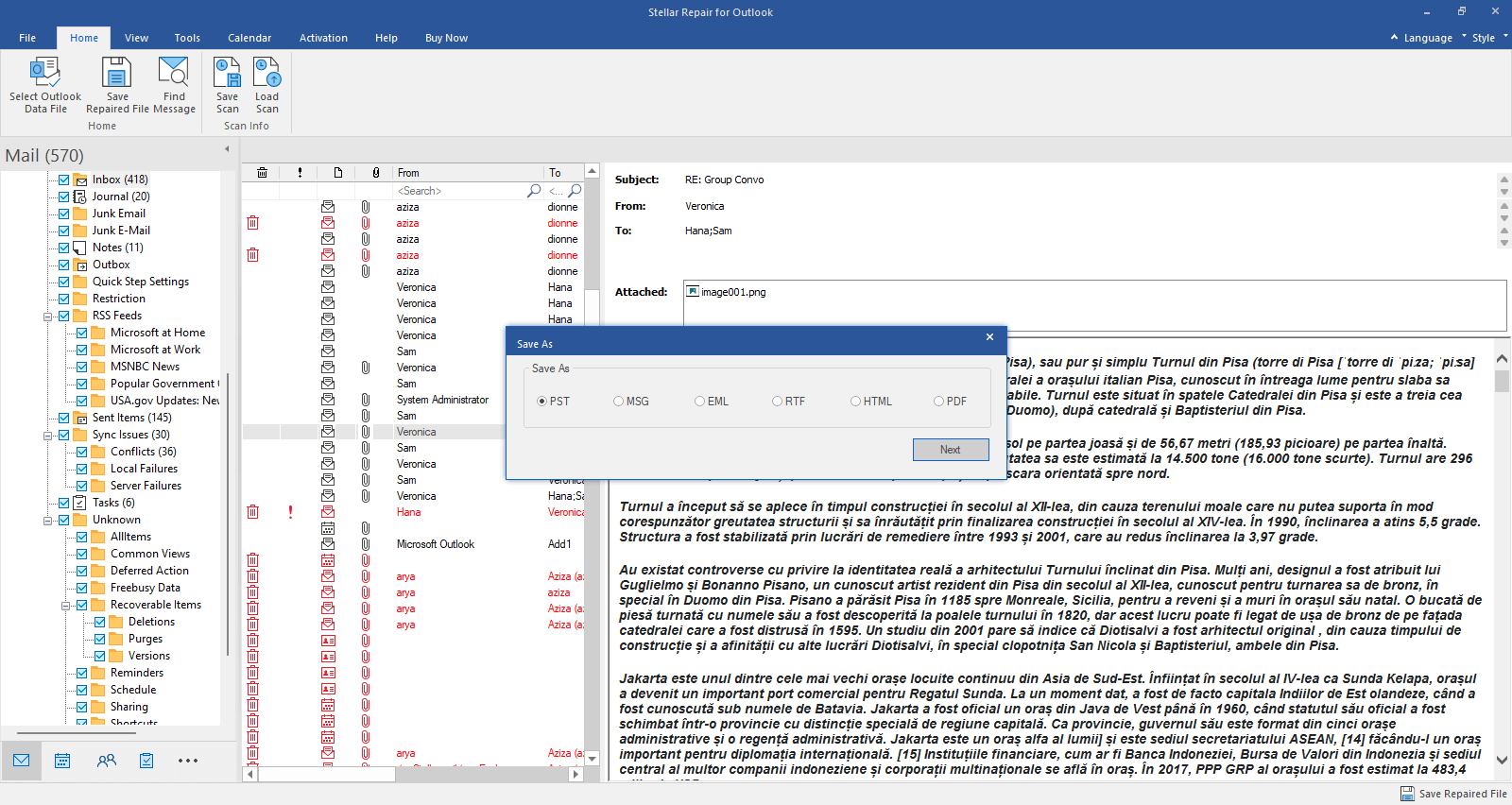Click Next button in Save As
This screenshot has height=805, width=1512.
tap(951, 450)
